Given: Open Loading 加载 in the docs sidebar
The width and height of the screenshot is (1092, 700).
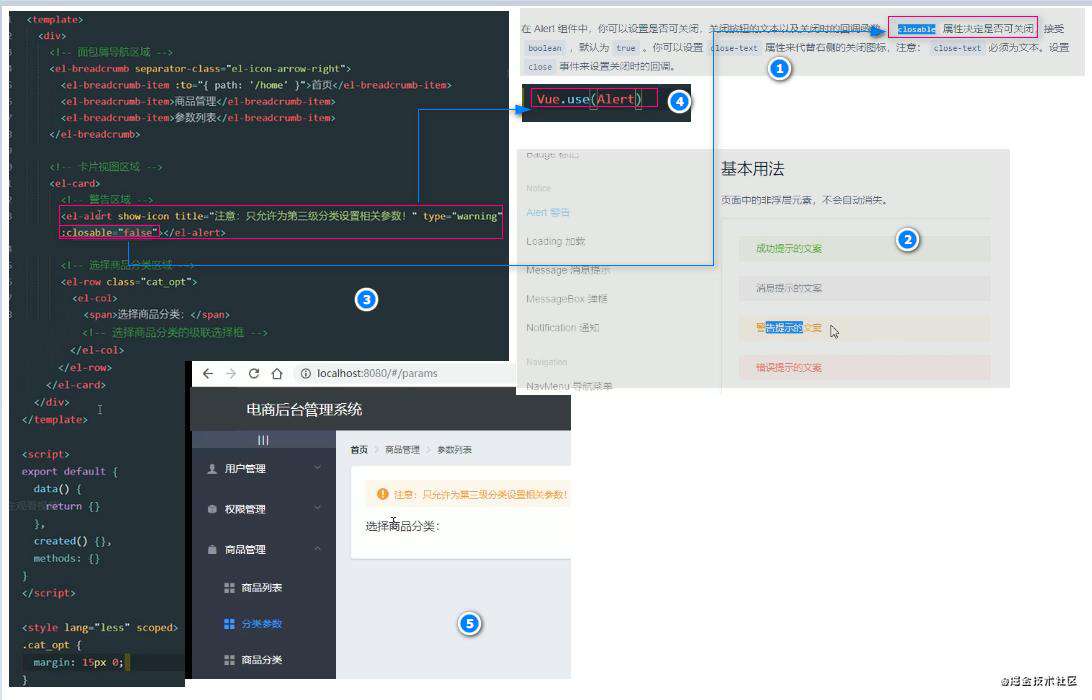Looking at the screenshot, I should pos(556,241).
